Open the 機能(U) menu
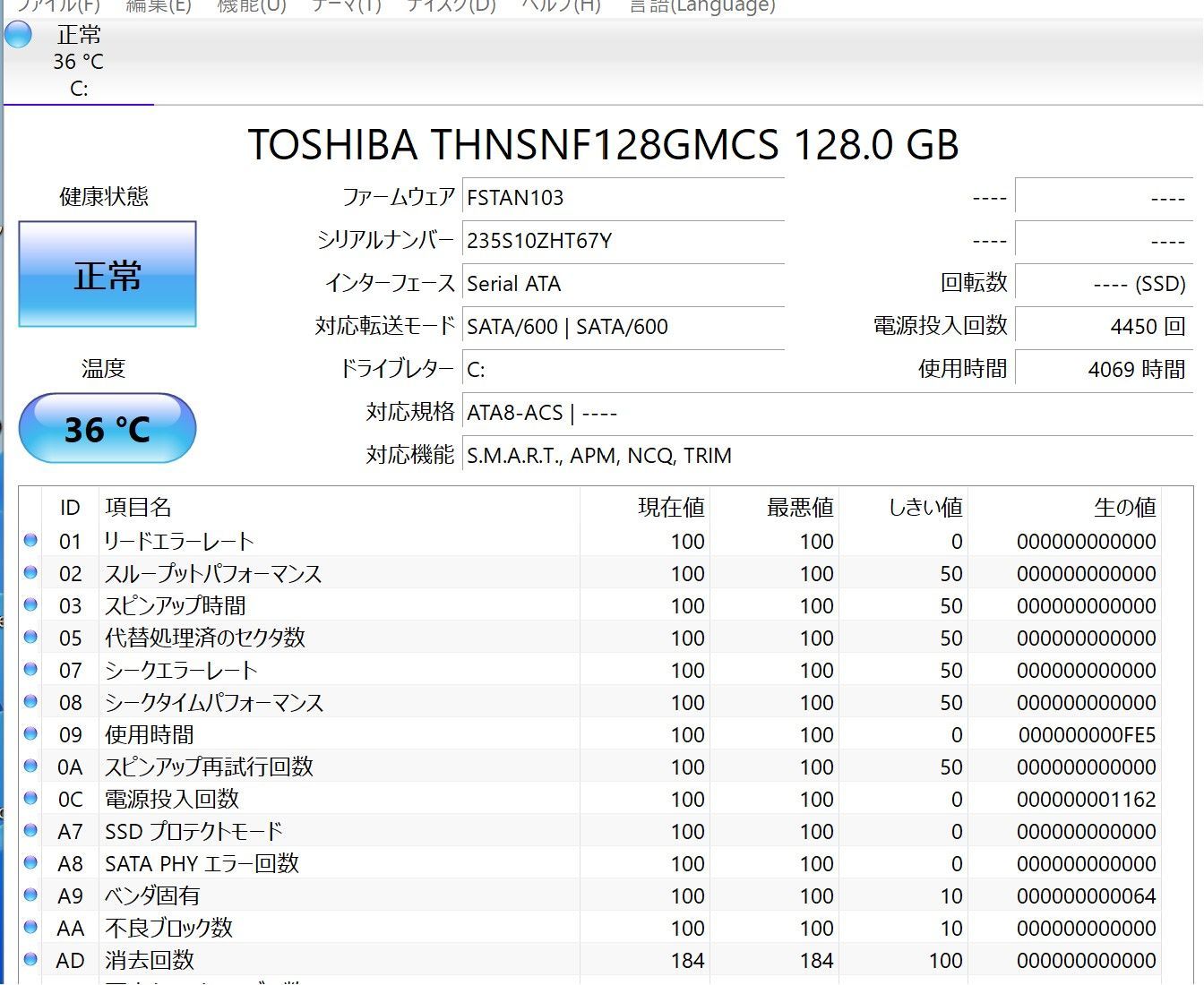Image resolution: width=1204 pixels, height=985 pixels. tap(252, 6)
